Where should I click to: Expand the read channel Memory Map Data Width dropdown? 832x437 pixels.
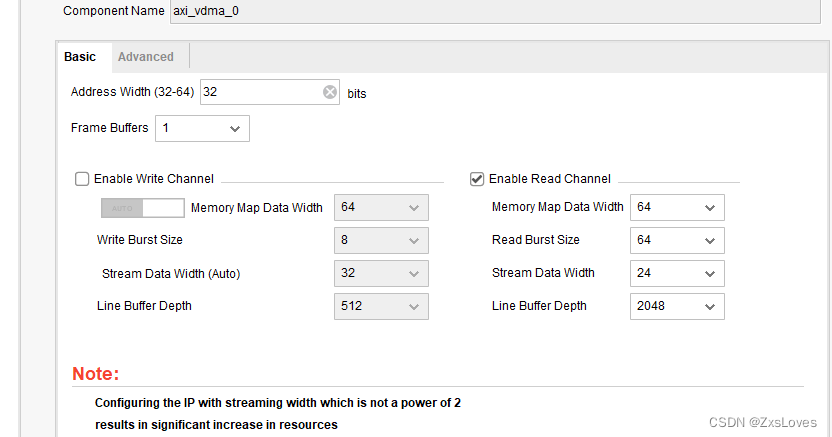point(677,207)
